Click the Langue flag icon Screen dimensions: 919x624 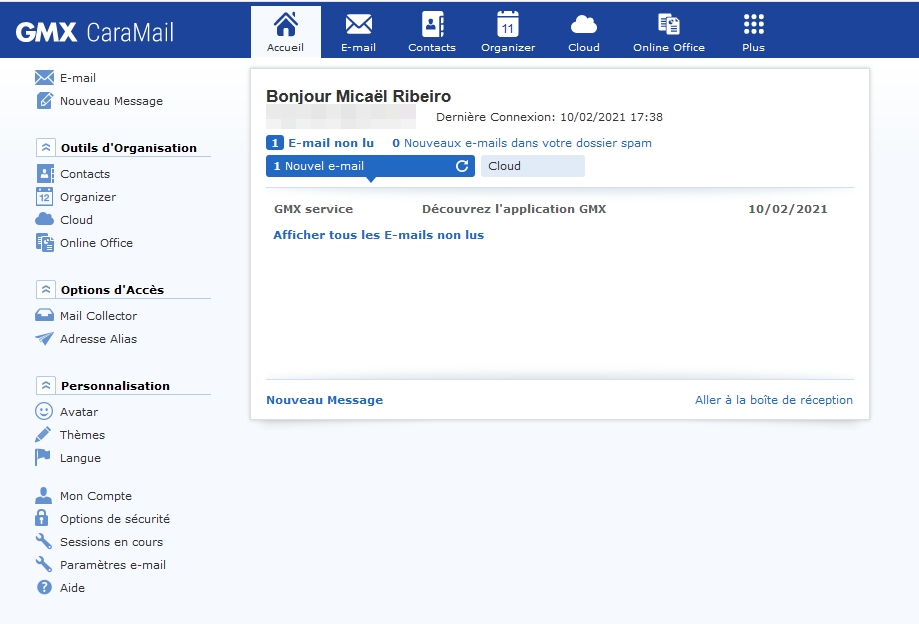pyautogui.click(x=43, y=458)
